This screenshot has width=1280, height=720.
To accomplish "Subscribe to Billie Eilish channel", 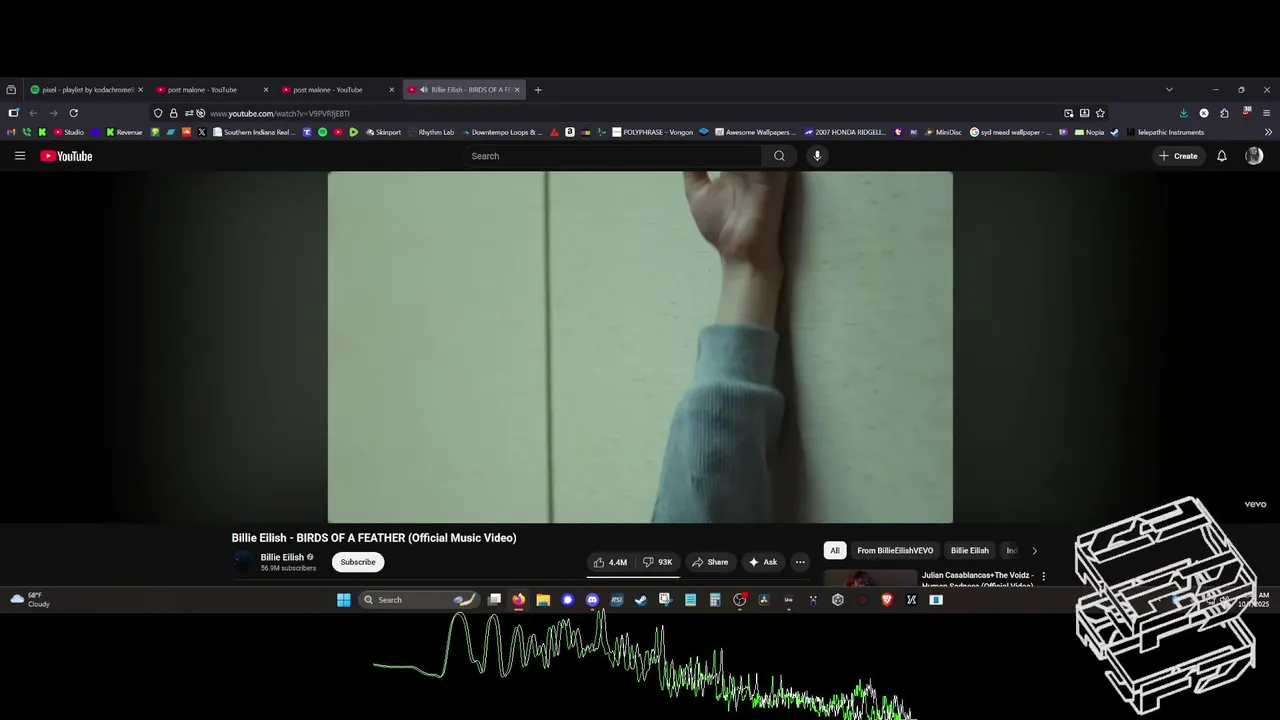I will pos(358,562).
